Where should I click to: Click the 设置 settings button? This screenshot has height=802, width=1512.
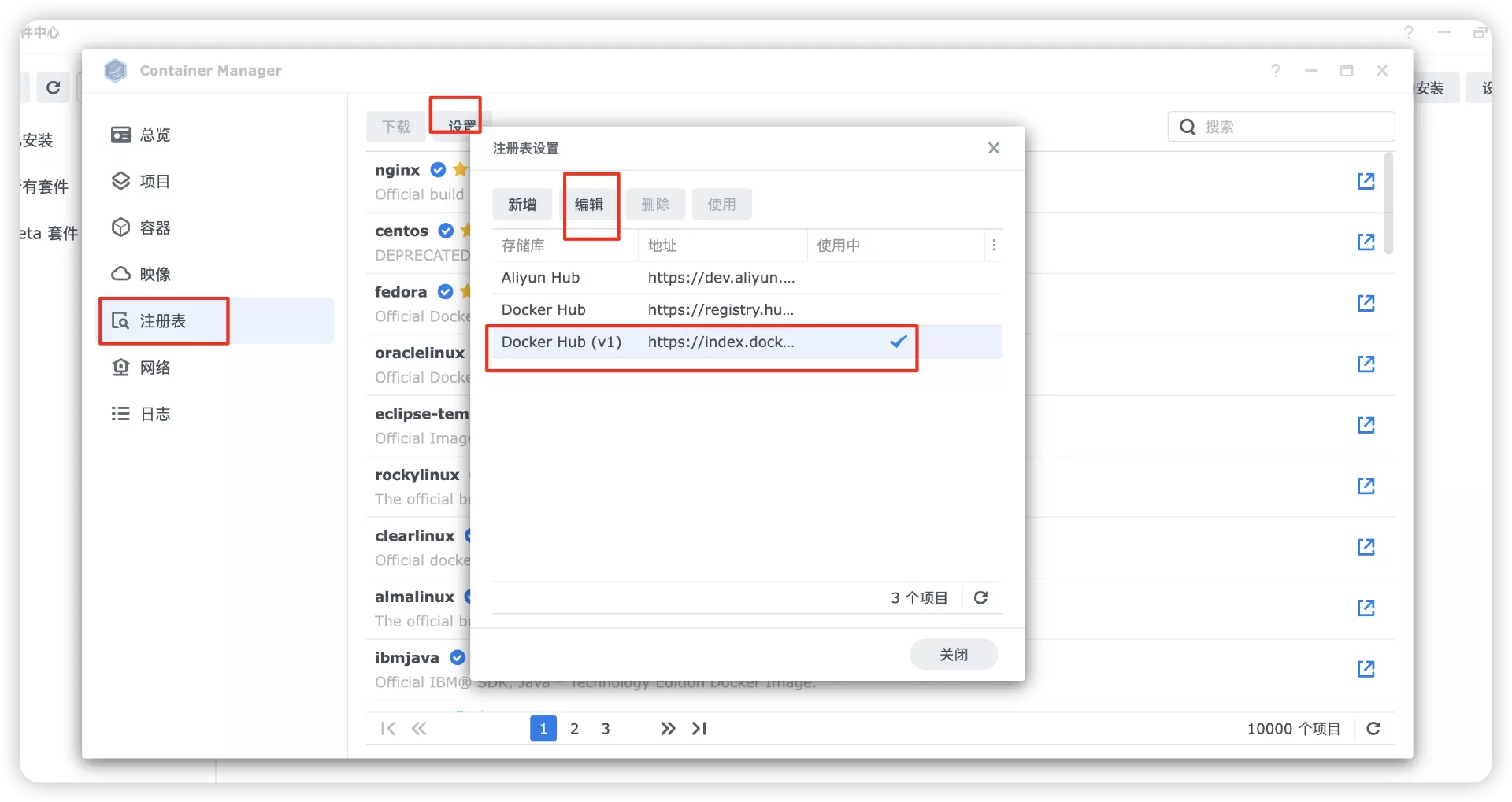coord(461,127)
